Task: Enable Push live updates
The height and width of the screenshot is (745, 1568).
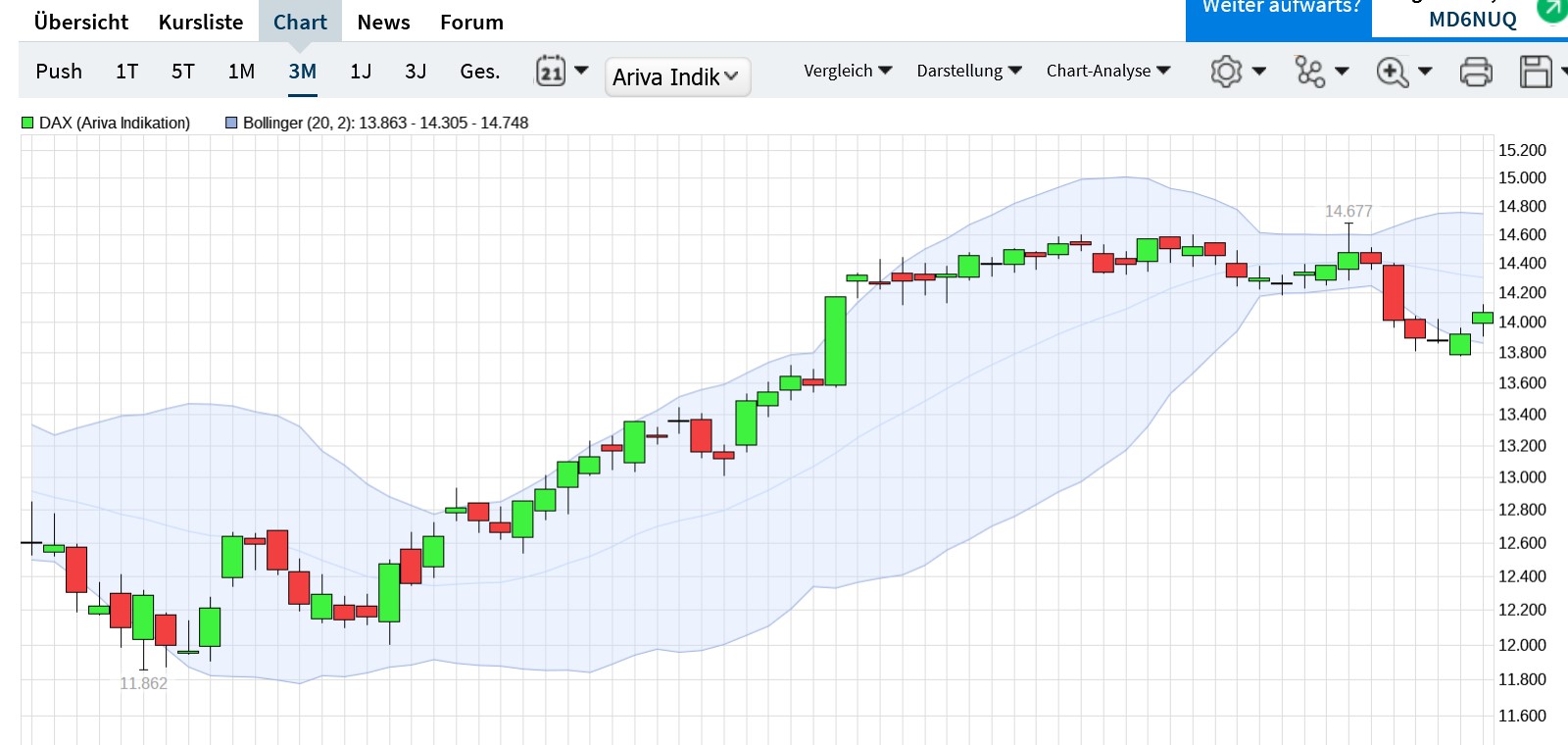Action: [59, 71]
